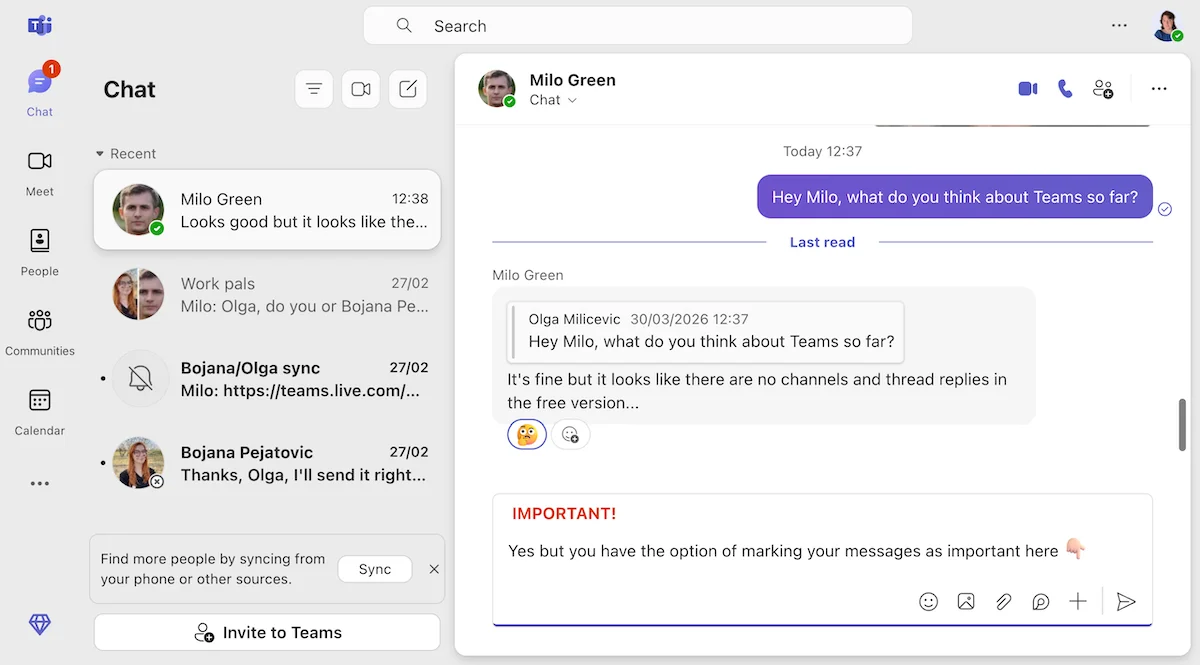The height and width of the screenshot is (665, 1200).
Task: Start an audio call with Milo Green
Action: click(1064, 88)
